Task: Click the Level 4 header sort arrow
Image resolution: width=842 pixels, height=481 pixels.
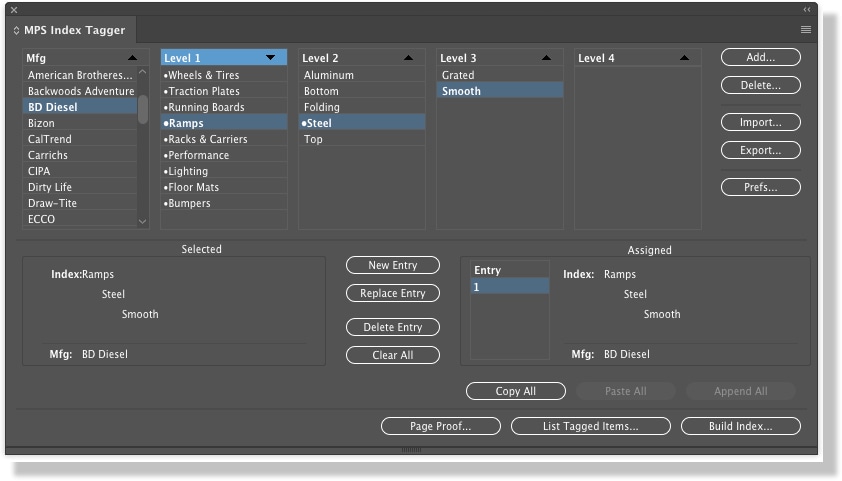Action: point(684,58)
